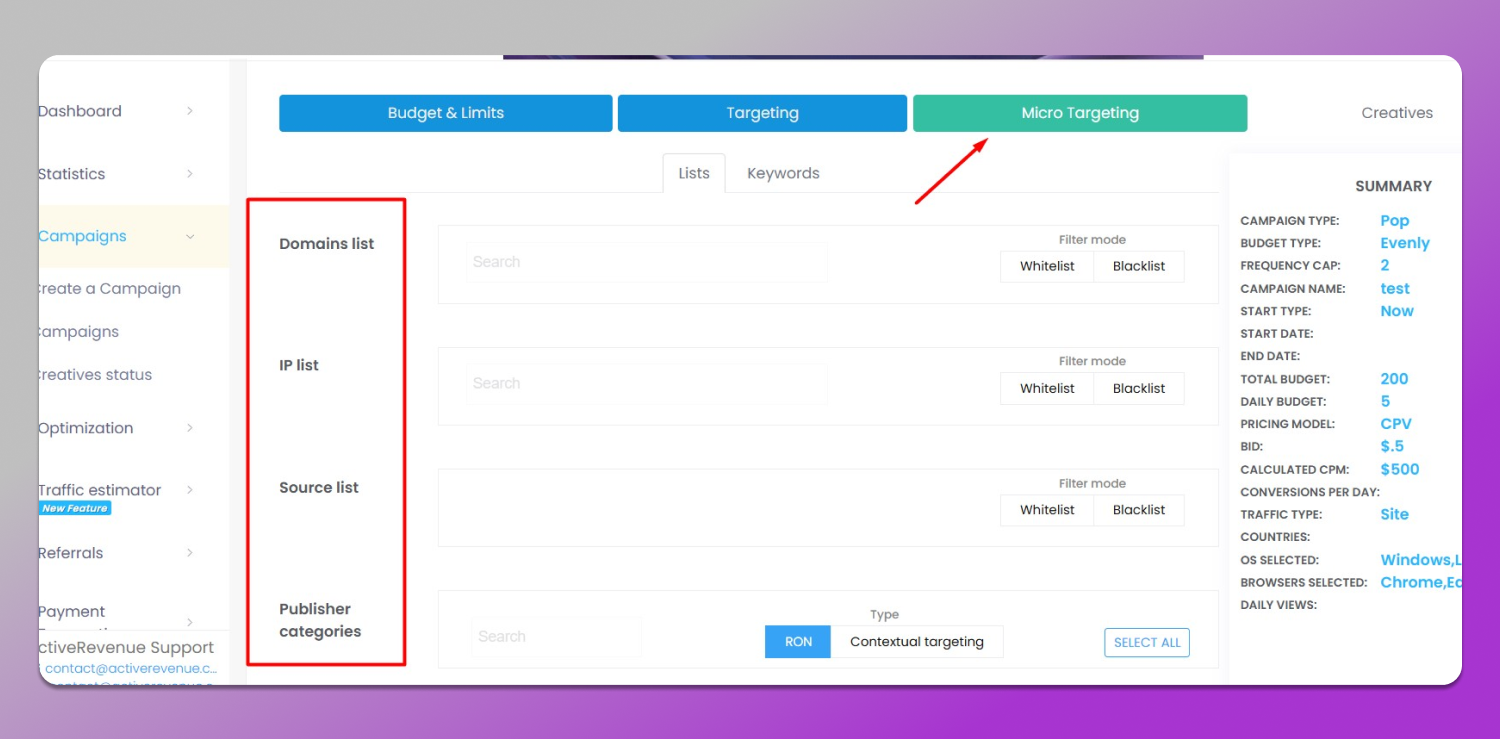This screenshot has width=1500, height=739.
Task: Open the Budget & Limits step
Action: coord(445,113)
